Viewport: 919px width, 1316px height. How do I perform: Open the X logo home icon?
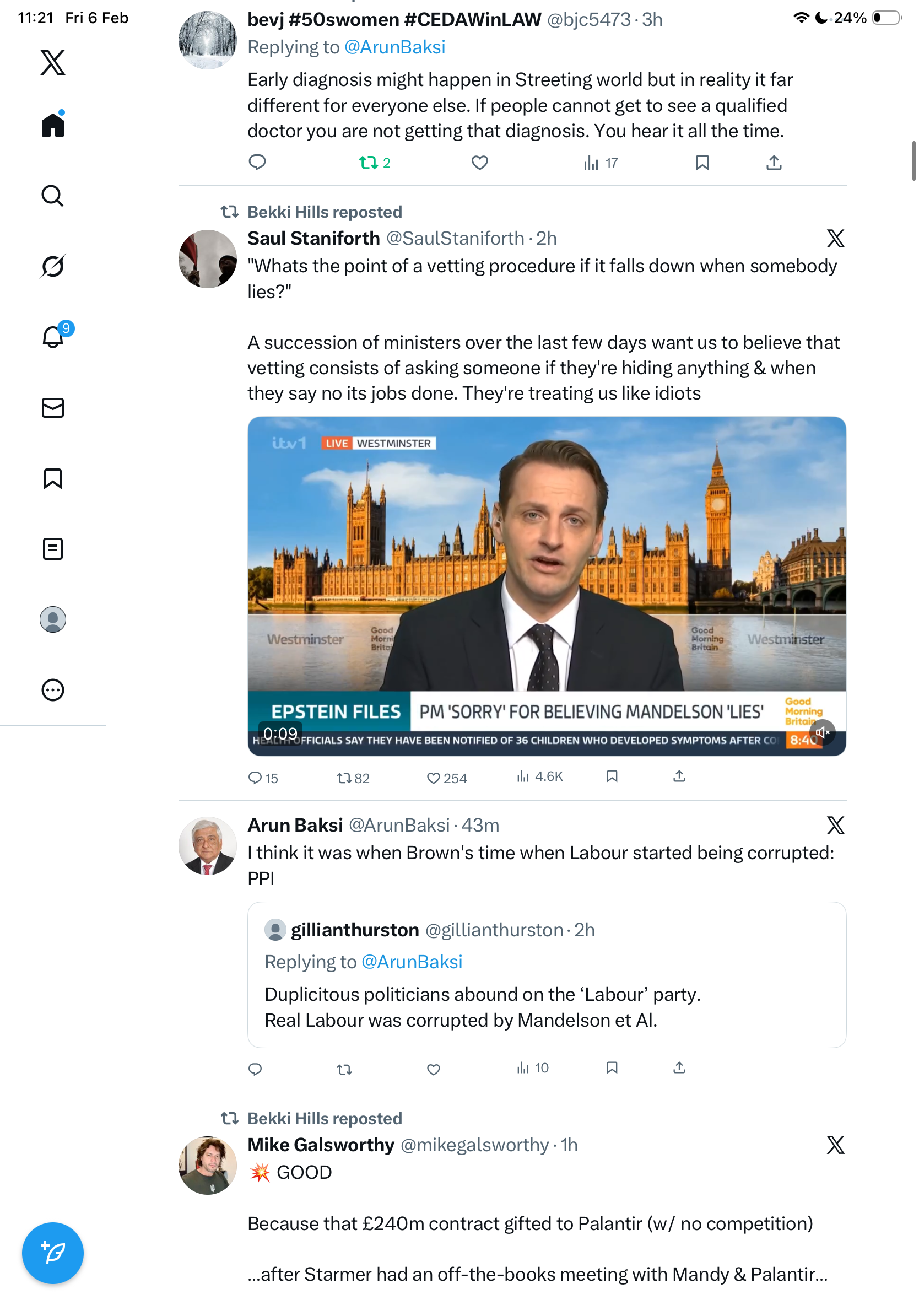[53, 62]
